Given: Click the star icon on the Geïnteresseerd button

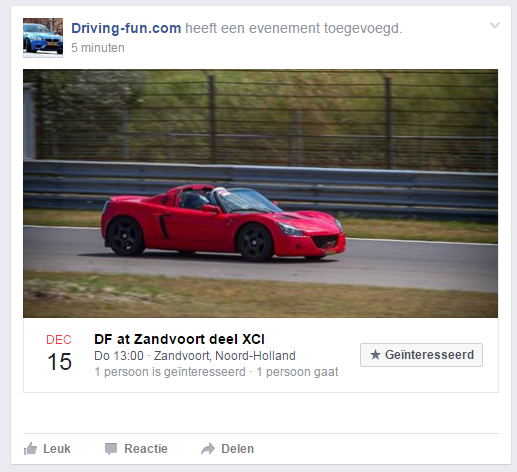Looking at the screenshot, I should (x=375, y=355).
